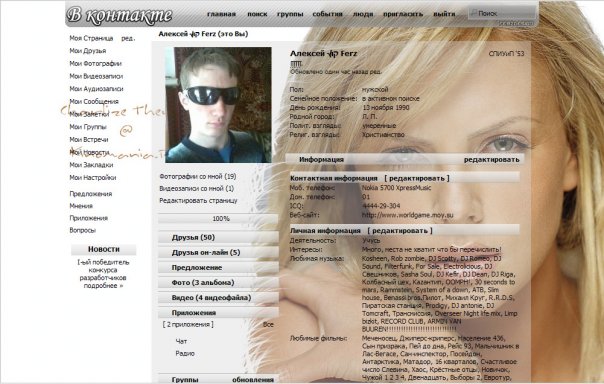The width and height of the screenshot is (604, 384).
Task: Open Мои Группы in sidebar
Action: click(x=88, y=127)
